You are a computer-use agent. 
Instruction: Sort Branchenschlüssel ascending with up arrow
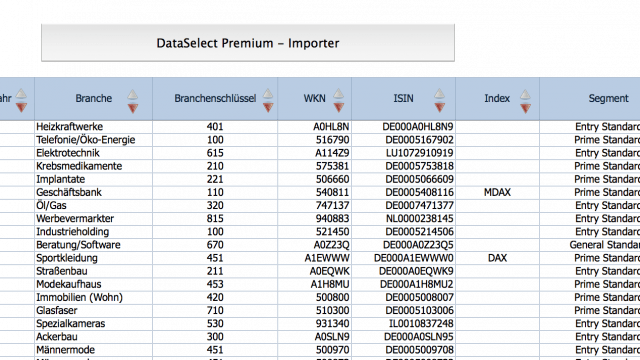pos(268,93)
